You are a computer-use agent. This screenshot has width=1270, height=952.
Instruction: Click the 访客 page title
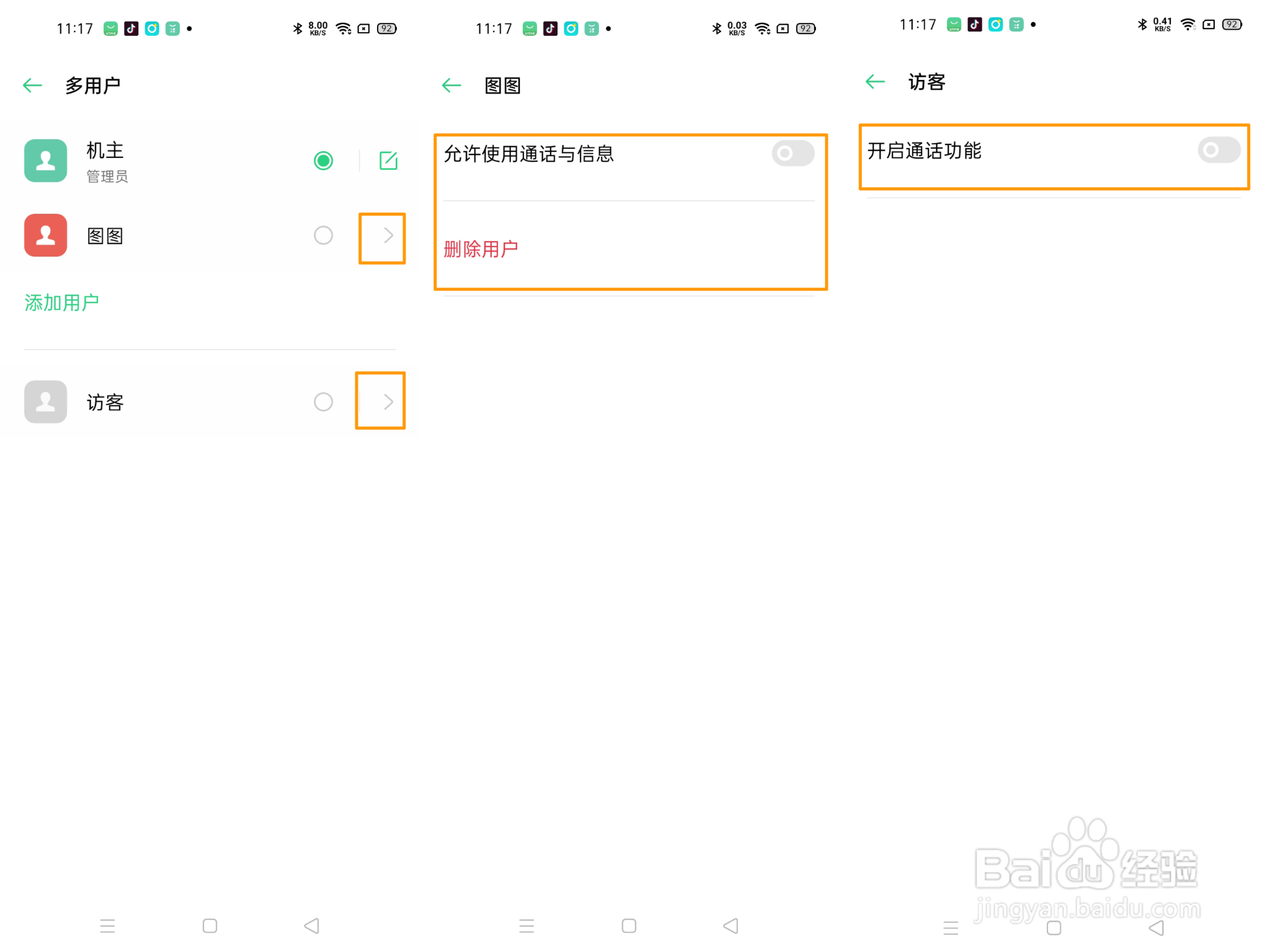tap(925, 81)
